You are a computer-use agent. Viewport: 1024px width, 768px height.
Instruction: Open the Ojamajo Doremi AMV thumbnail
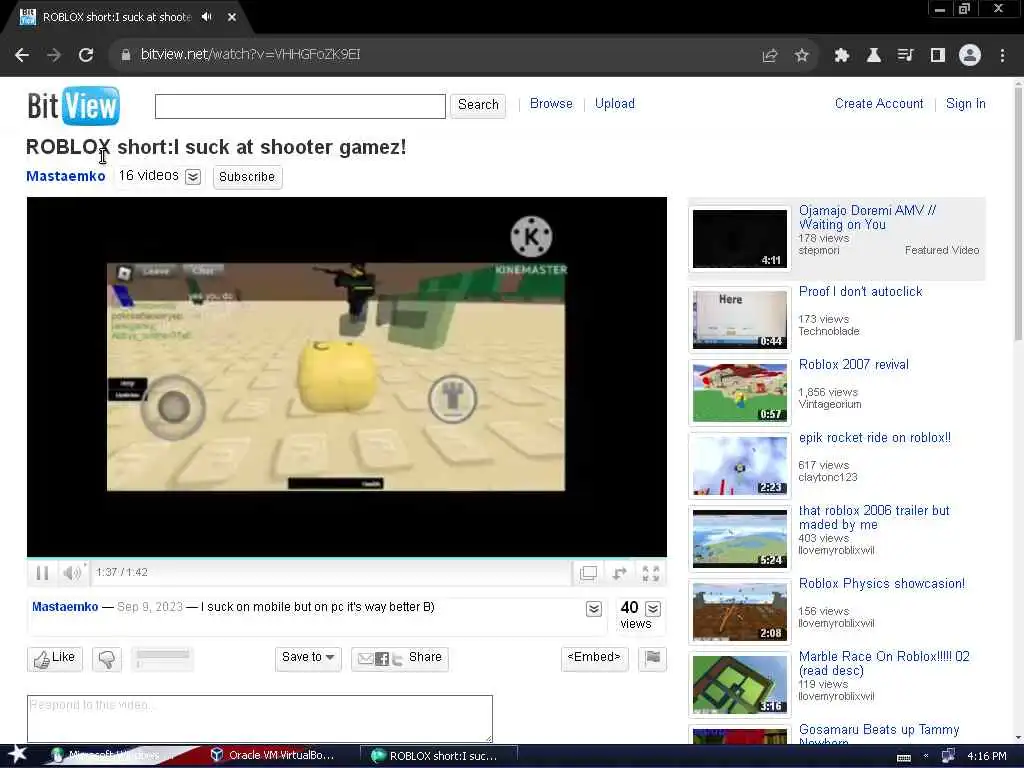[740, 238]
